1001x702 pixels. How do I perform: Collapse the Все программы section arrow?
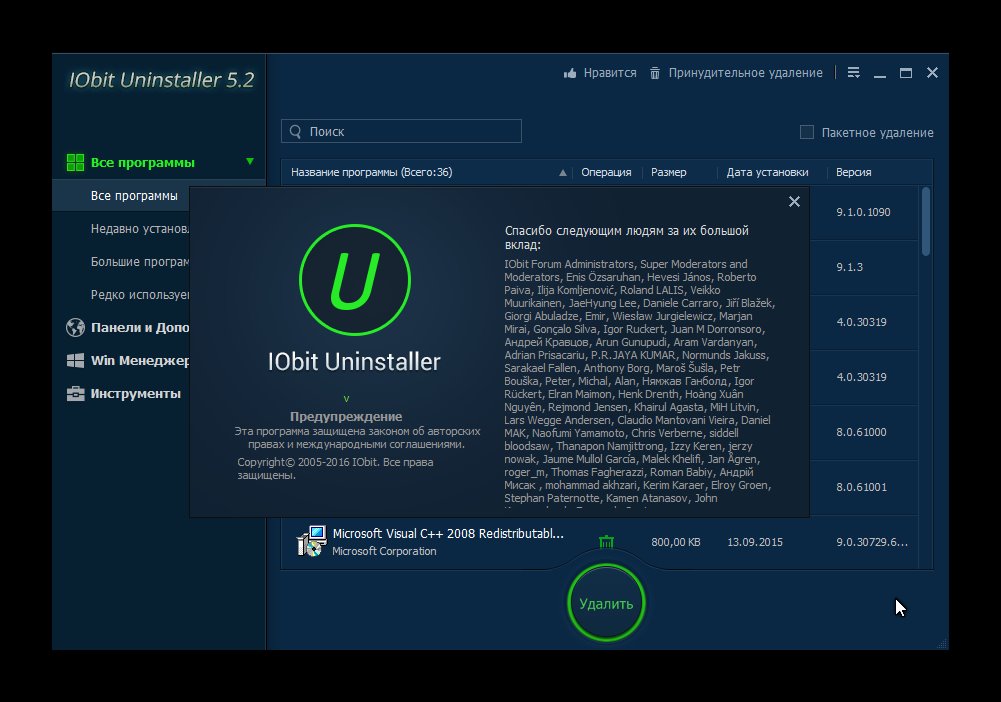[250, 162]
